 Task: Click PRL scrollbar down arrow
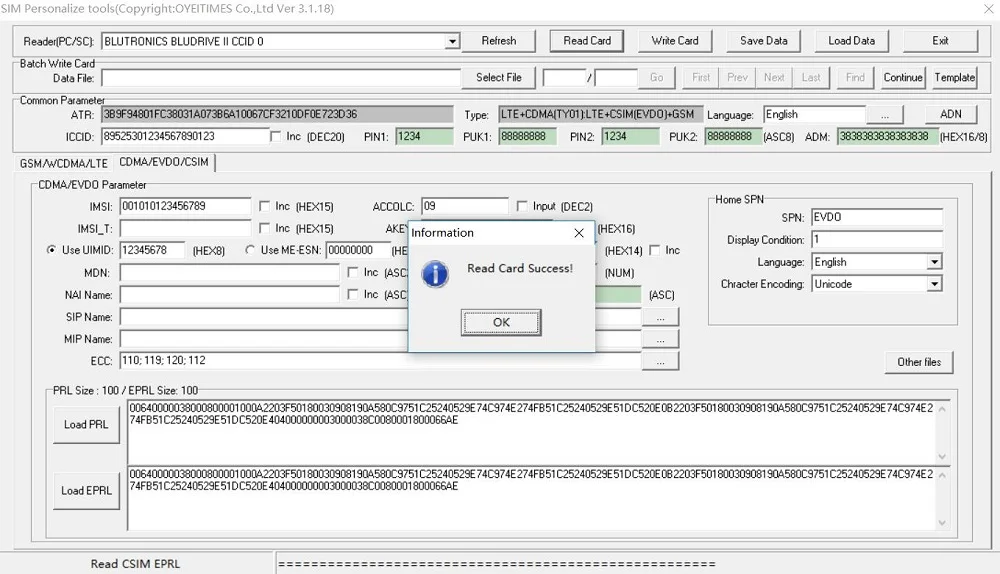click(942, 457)
